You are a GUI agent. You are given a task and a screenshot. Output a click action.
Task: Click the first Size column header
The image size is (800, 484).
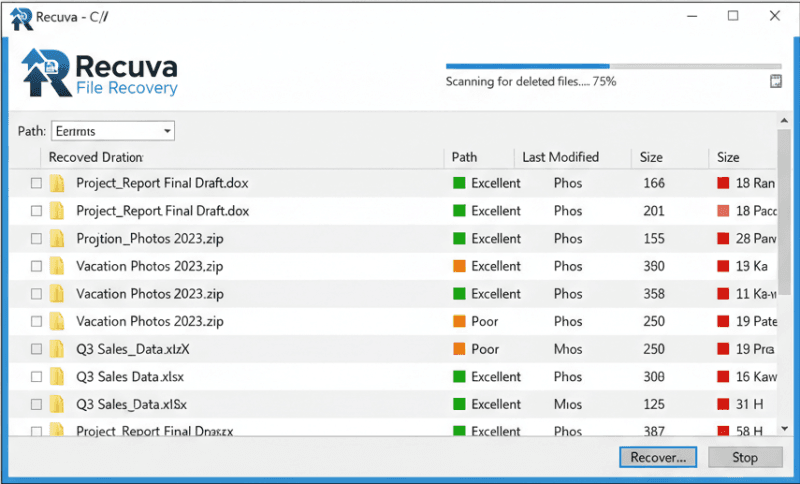click(x=651, y=157)
